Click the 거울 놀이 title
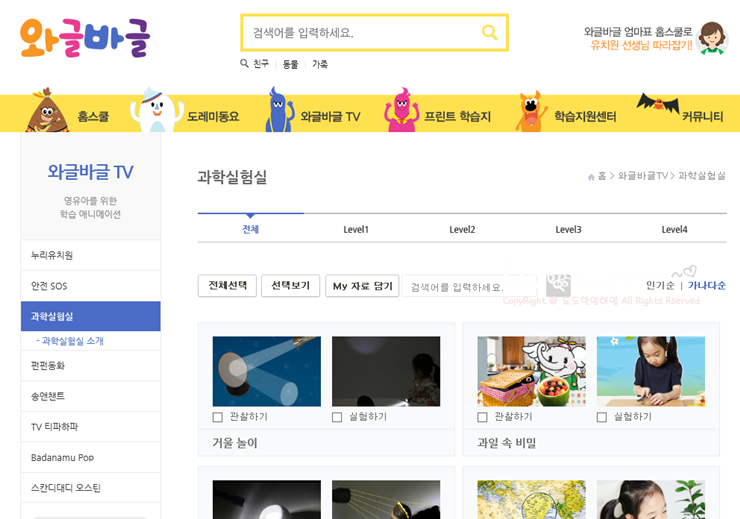This screenshot has width=740, height=519. click(235, 443)
